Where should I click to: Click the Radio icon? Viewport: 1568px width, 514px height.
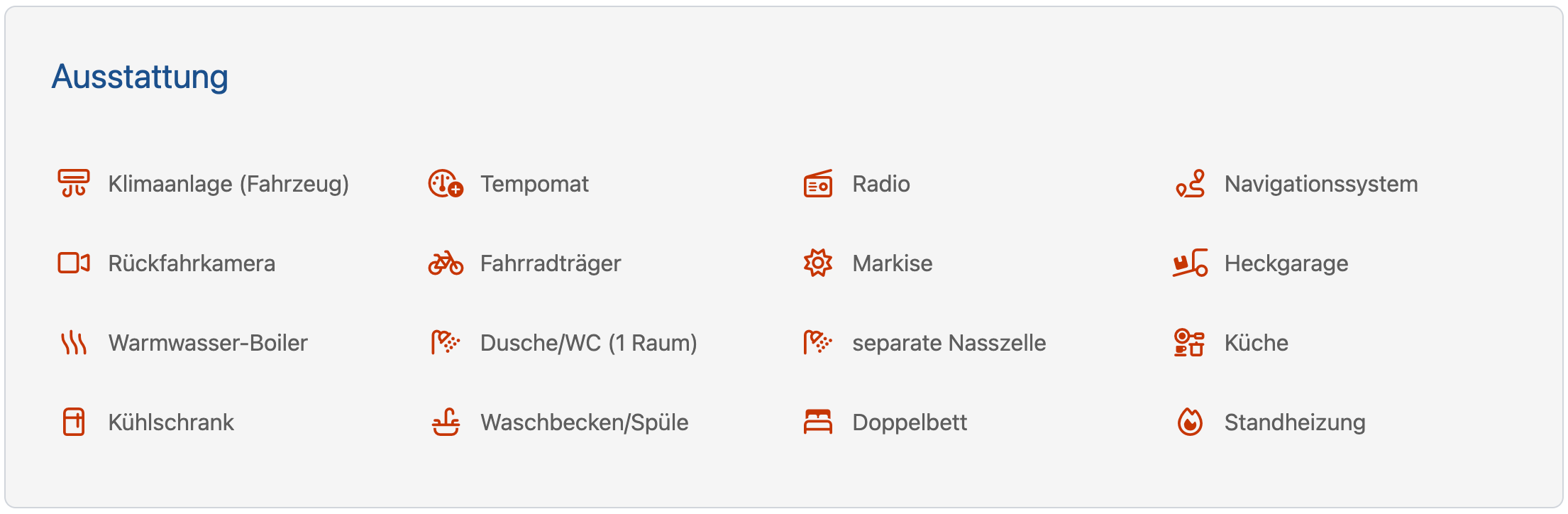[818, 184]
